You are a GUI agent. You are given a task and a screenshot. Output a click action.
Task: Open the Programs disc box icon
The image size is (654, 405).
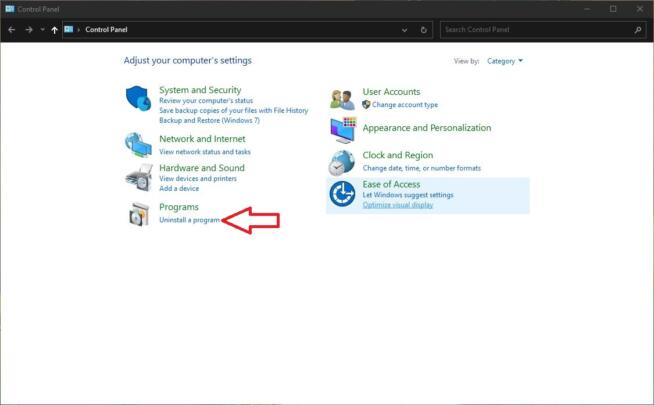coord(139,214)
